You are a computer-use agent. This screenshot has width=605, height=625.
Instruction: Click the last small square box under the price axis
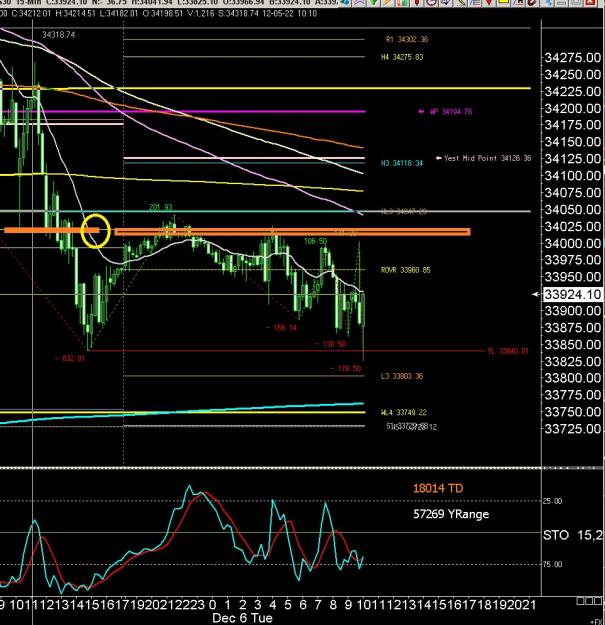coord(598,601)
